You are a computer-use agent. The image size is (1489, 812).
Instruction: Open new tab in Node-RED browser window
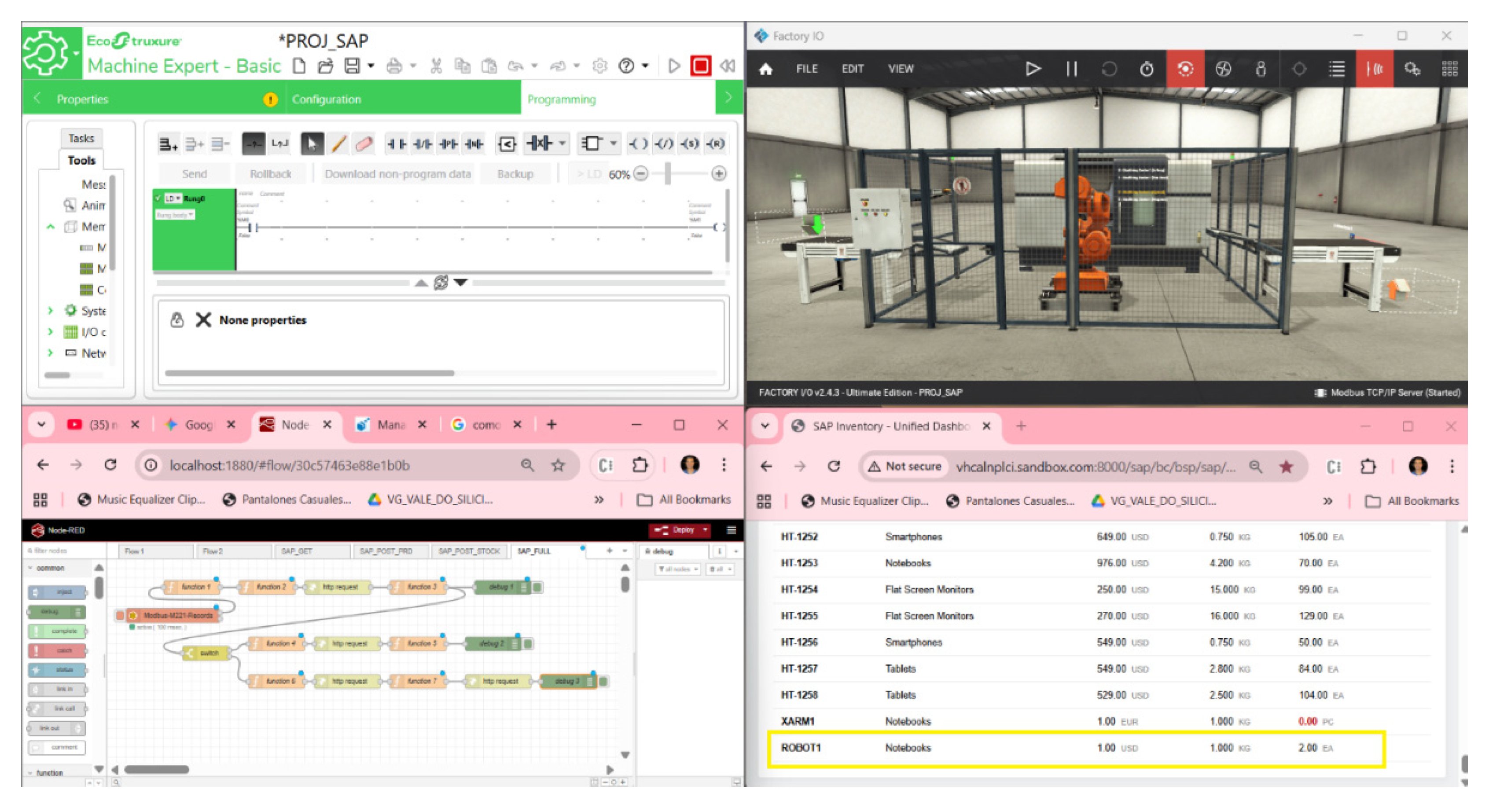click(551, 425)
